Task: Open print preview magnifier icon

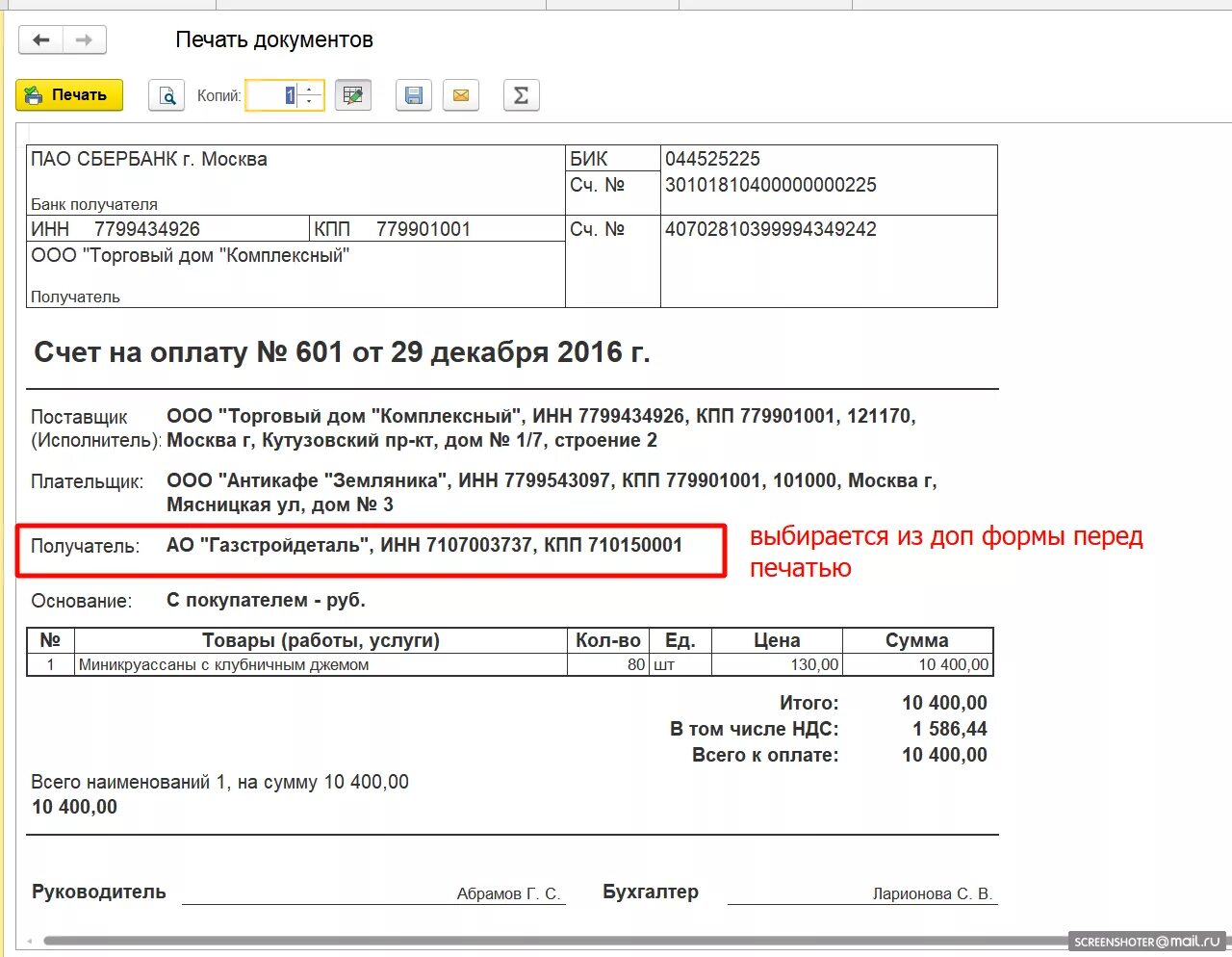Action: coord(167,95)
